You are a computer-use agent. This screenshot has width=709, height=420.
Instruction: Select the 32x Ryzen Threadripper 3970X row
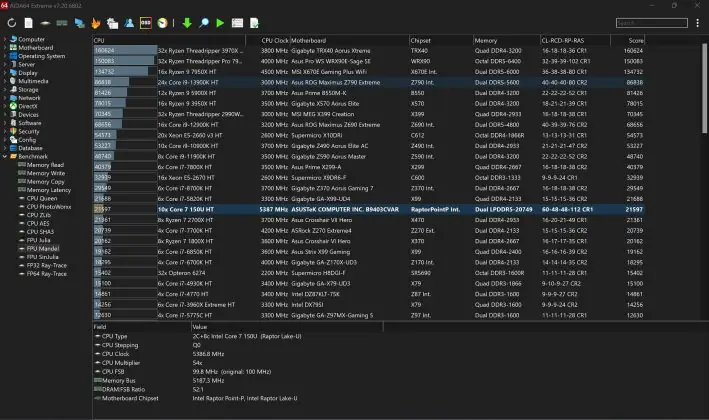(x=369, y=51)
